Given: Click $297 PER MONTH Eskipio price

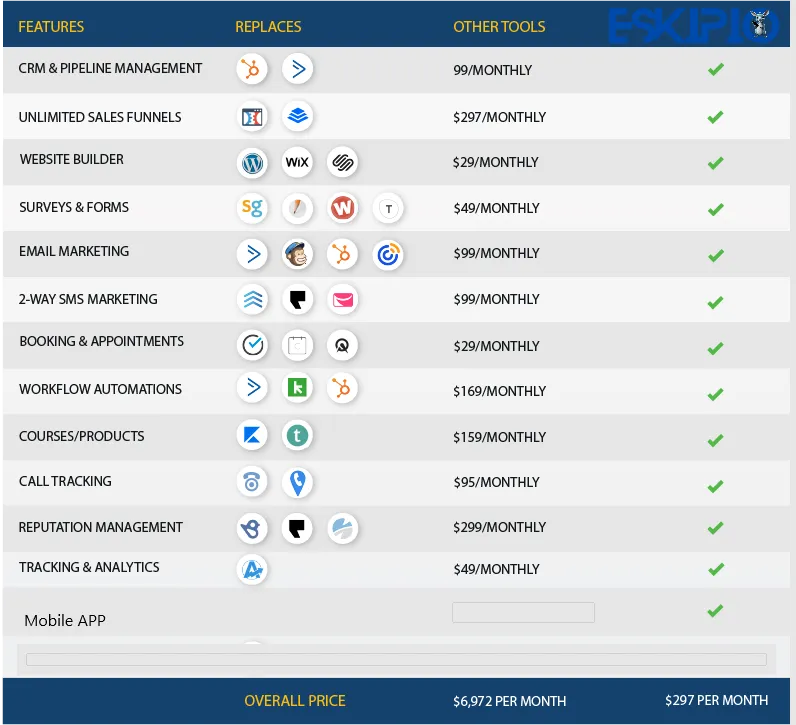Looking at the screenshot, I should point(716,700).
